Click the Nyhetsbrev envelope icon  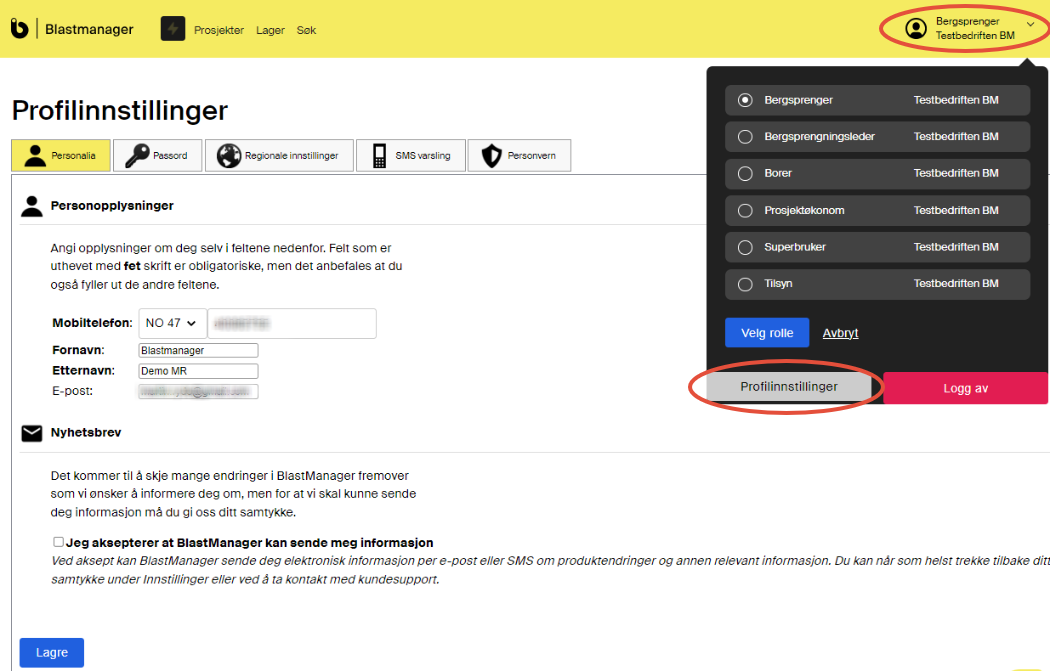pos(31,433)
